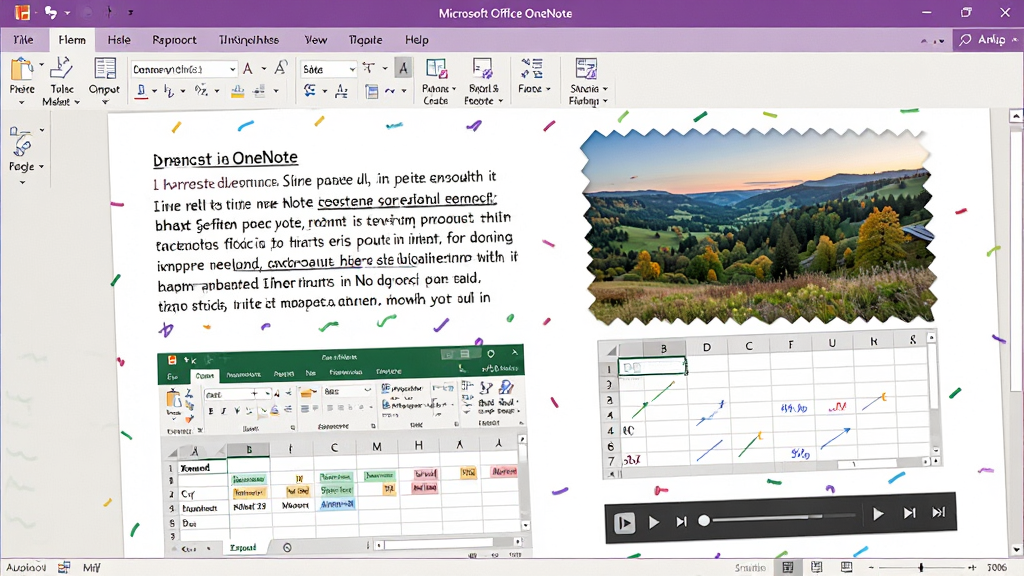Switch to the second status bar view button
The height and width of the screenshot is (576, 1024).
[x=816, y=567]
